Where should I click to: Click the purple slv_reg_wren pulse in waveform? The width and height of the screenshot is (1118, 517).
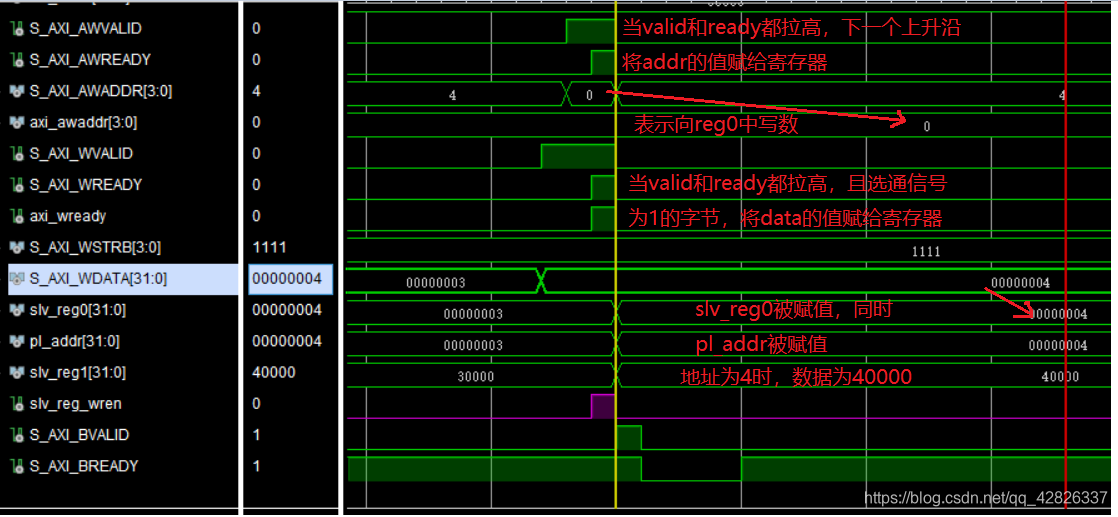(x=602, y=406)
